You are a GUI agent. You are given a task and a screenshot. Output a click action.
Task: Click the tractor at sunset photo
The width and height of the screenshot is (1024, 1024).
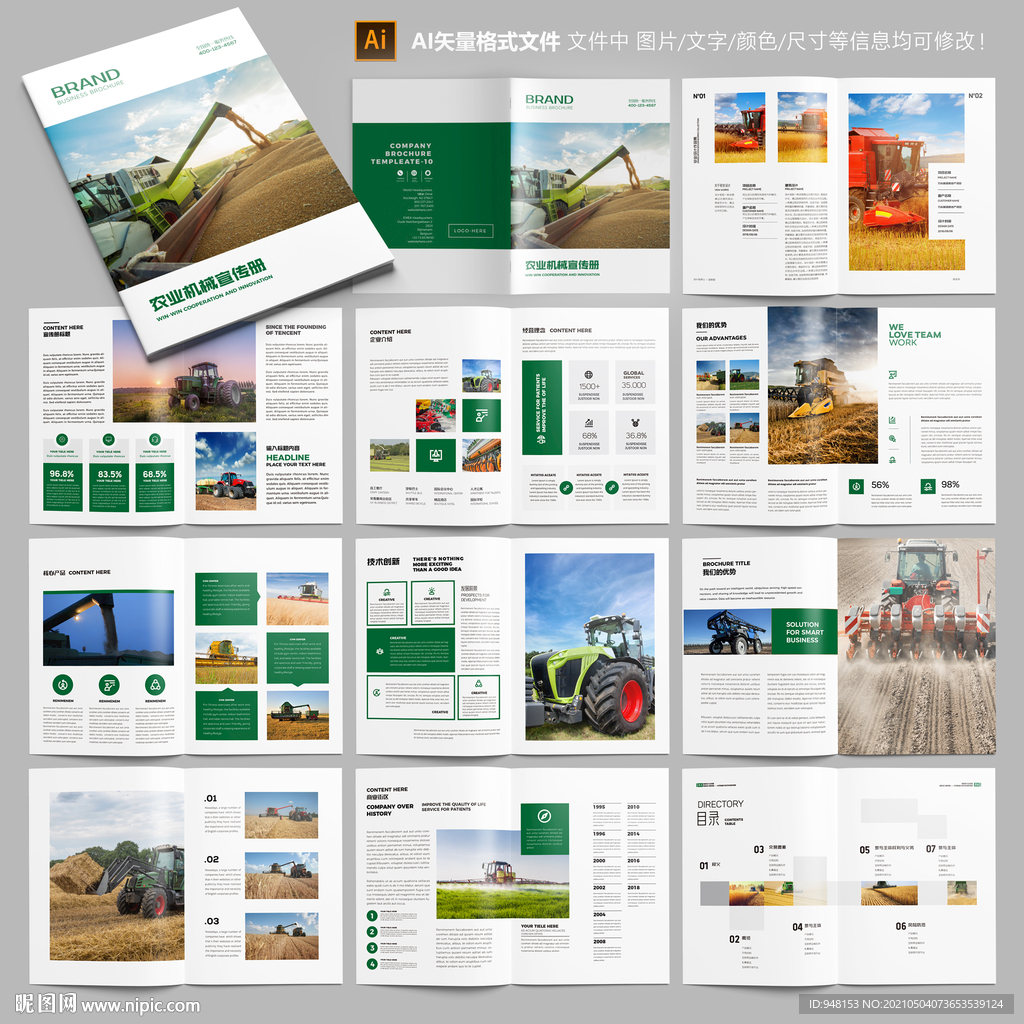184,371
